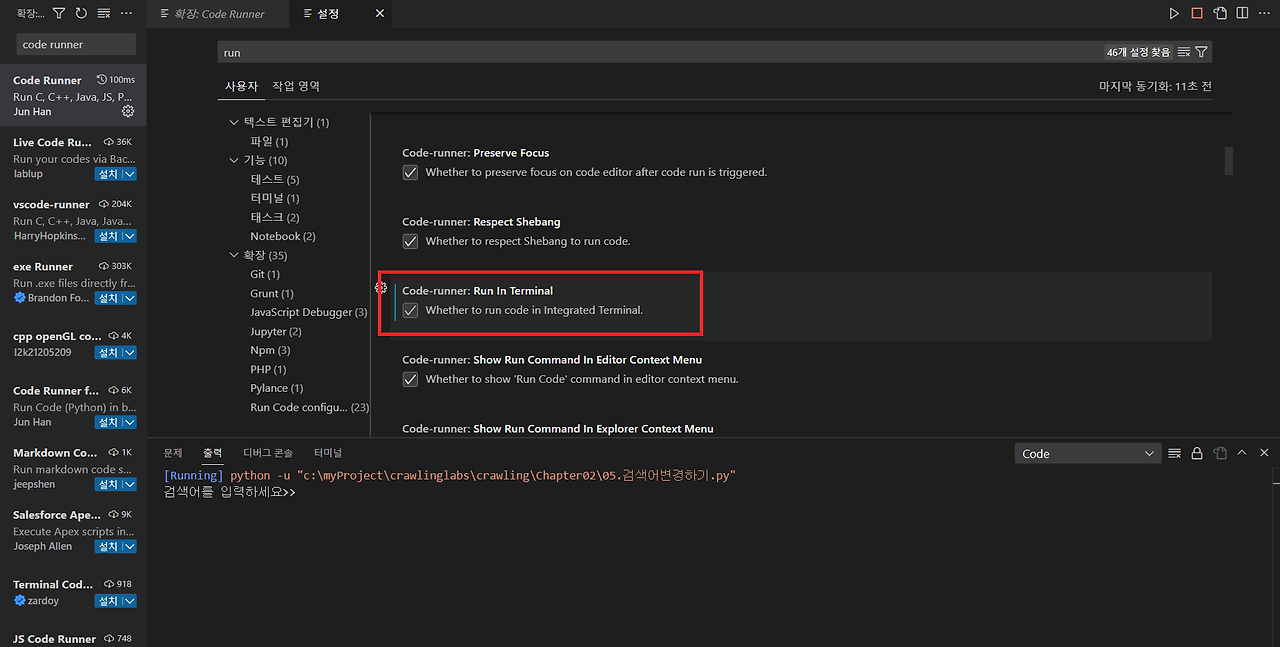
Task: Click the 설치 button for vscode-runner
Action: point(108,235)
